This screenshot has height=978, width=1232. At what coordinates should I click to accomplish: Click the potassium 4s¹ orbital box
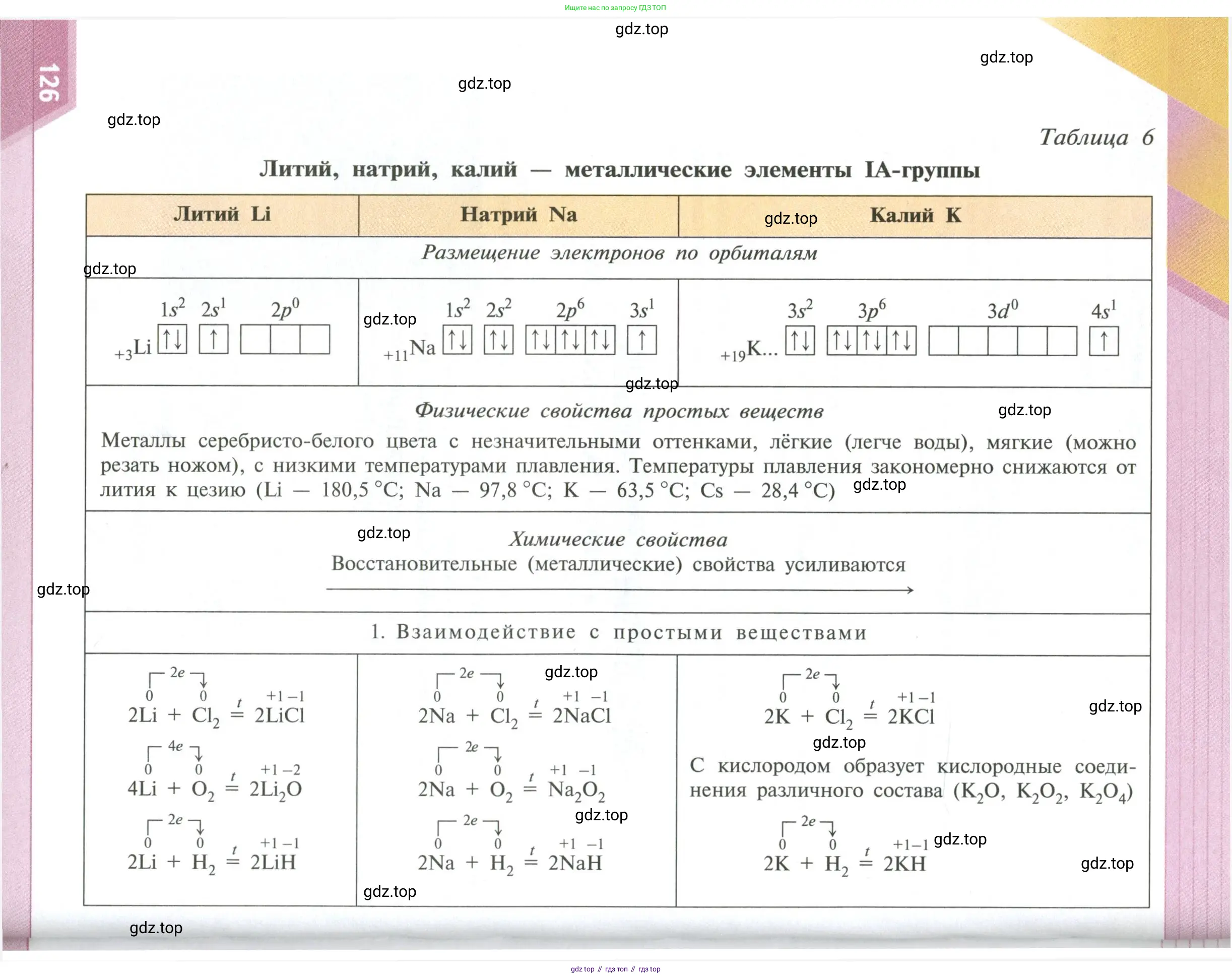[1104, 341]
